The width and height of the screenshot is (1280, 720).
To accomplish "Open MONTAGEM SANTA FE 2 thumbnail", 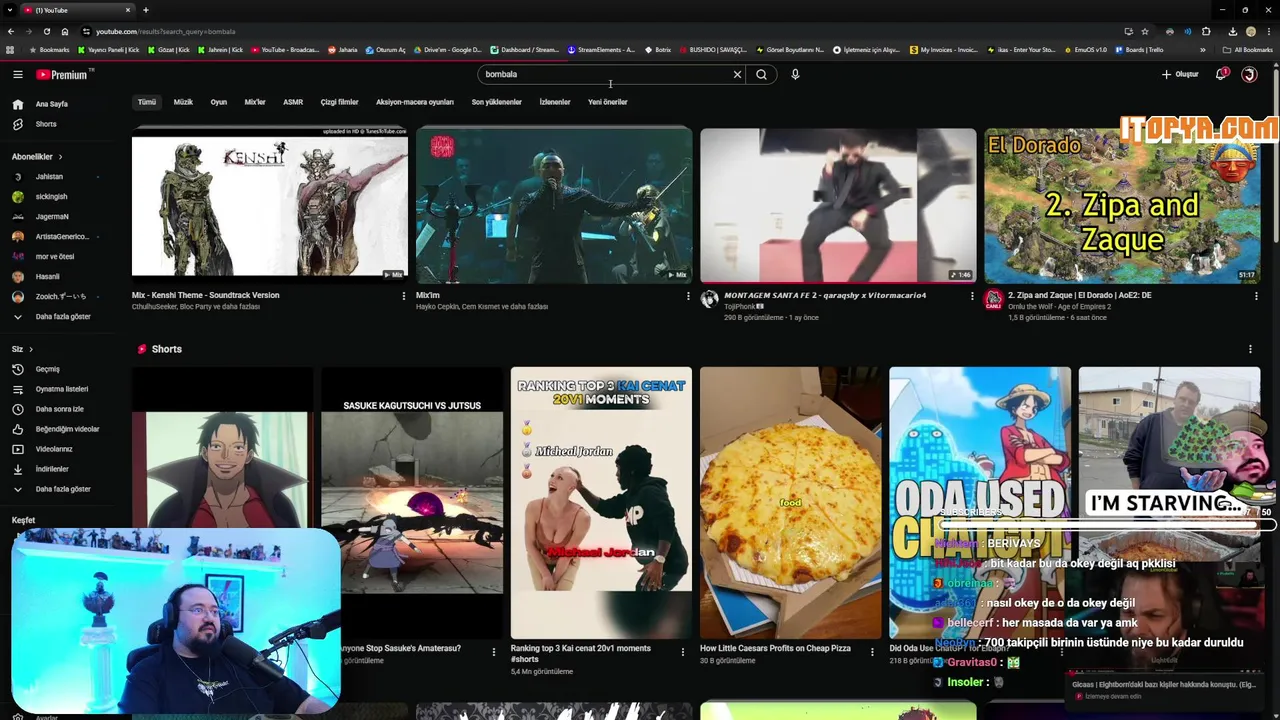I will (x=838, y=205).
